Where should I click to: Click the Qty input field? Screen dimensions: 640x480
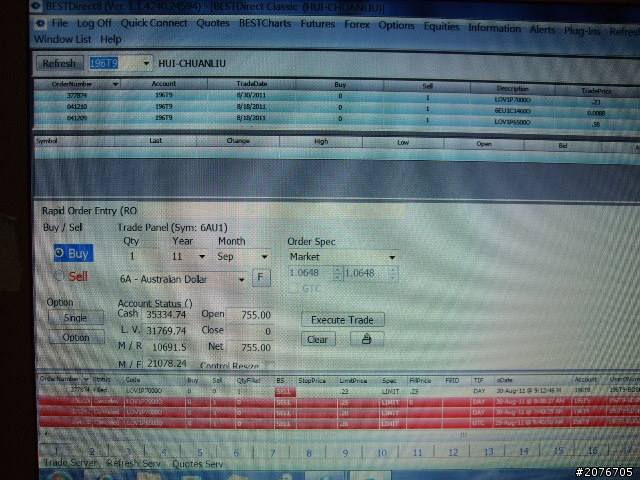[139, 256]
